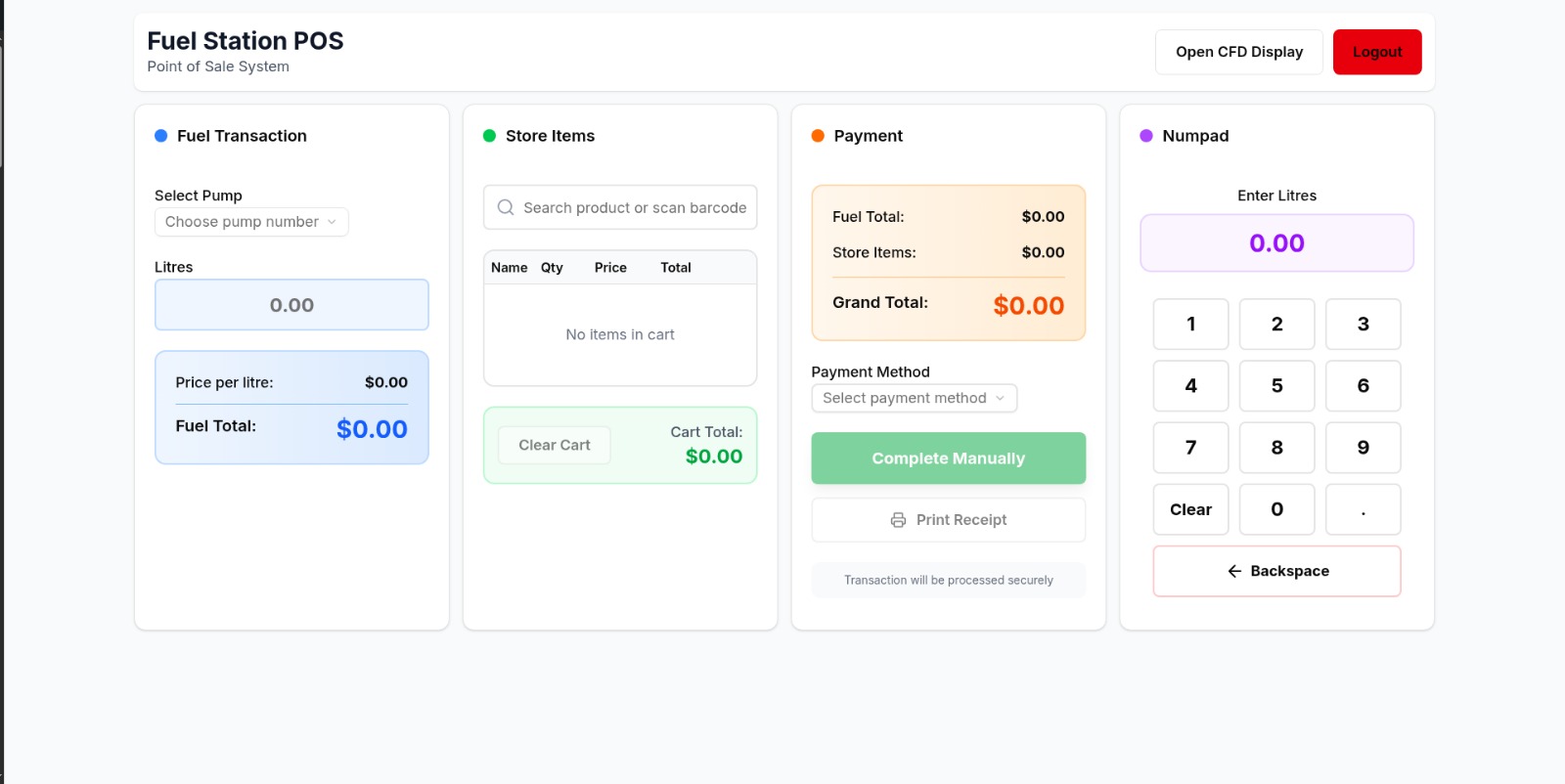The height and width of the screenshot is (784, 1565).
Task: Click the Select Pump label
Action: [199, 196]
